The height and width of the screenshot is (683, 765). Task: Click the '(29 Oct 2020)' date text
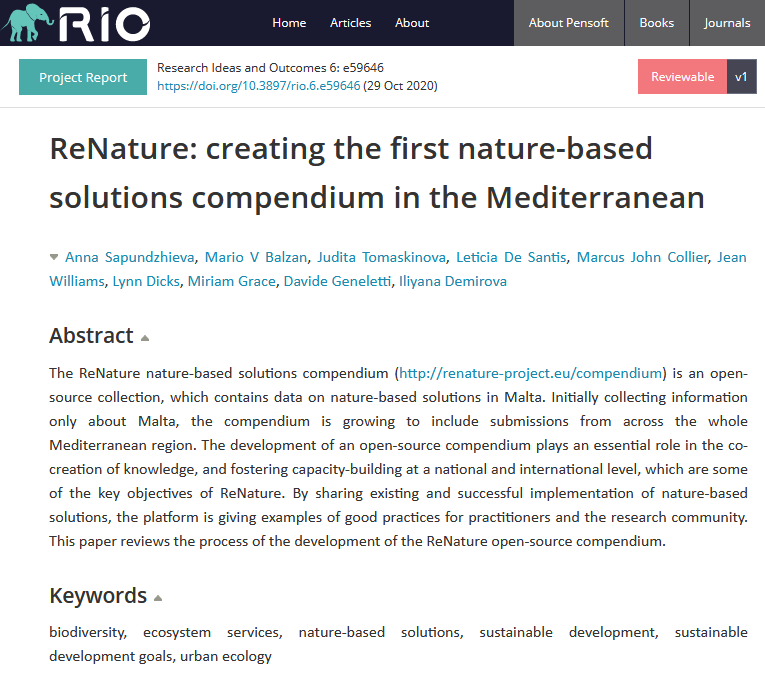(x=400, y=86)
